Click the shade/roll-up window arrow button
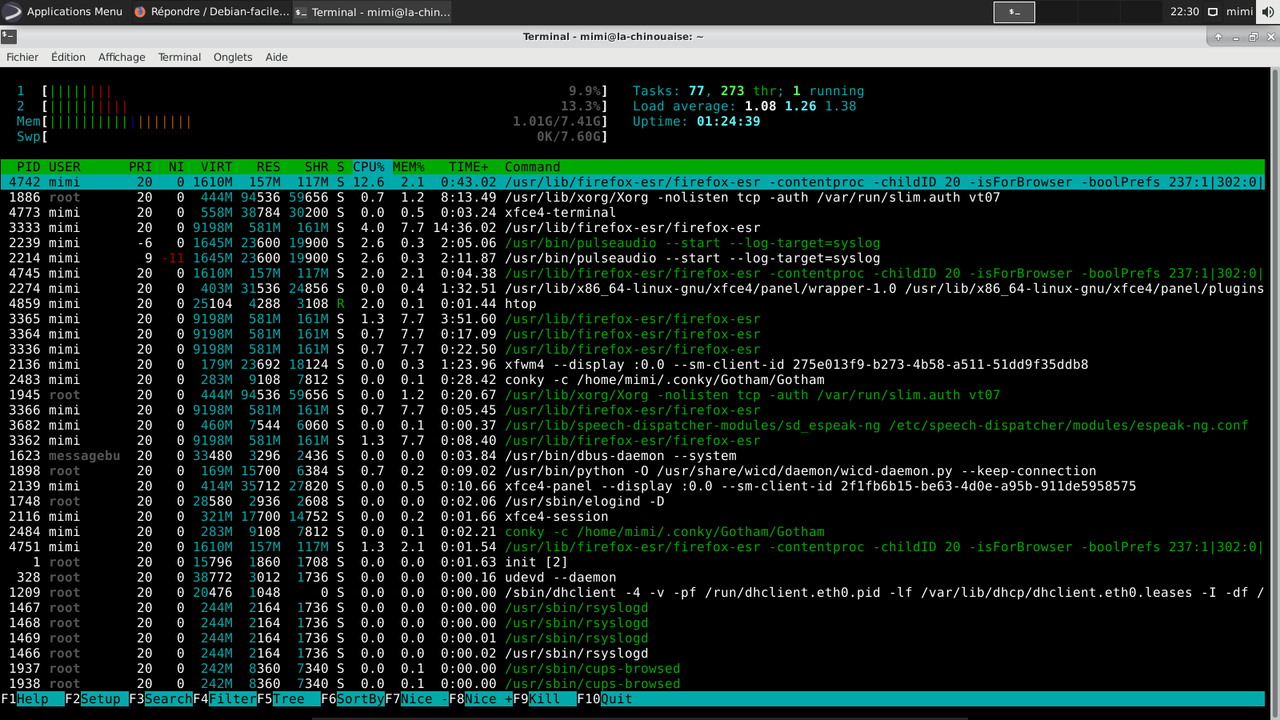 click(1218, 36)
